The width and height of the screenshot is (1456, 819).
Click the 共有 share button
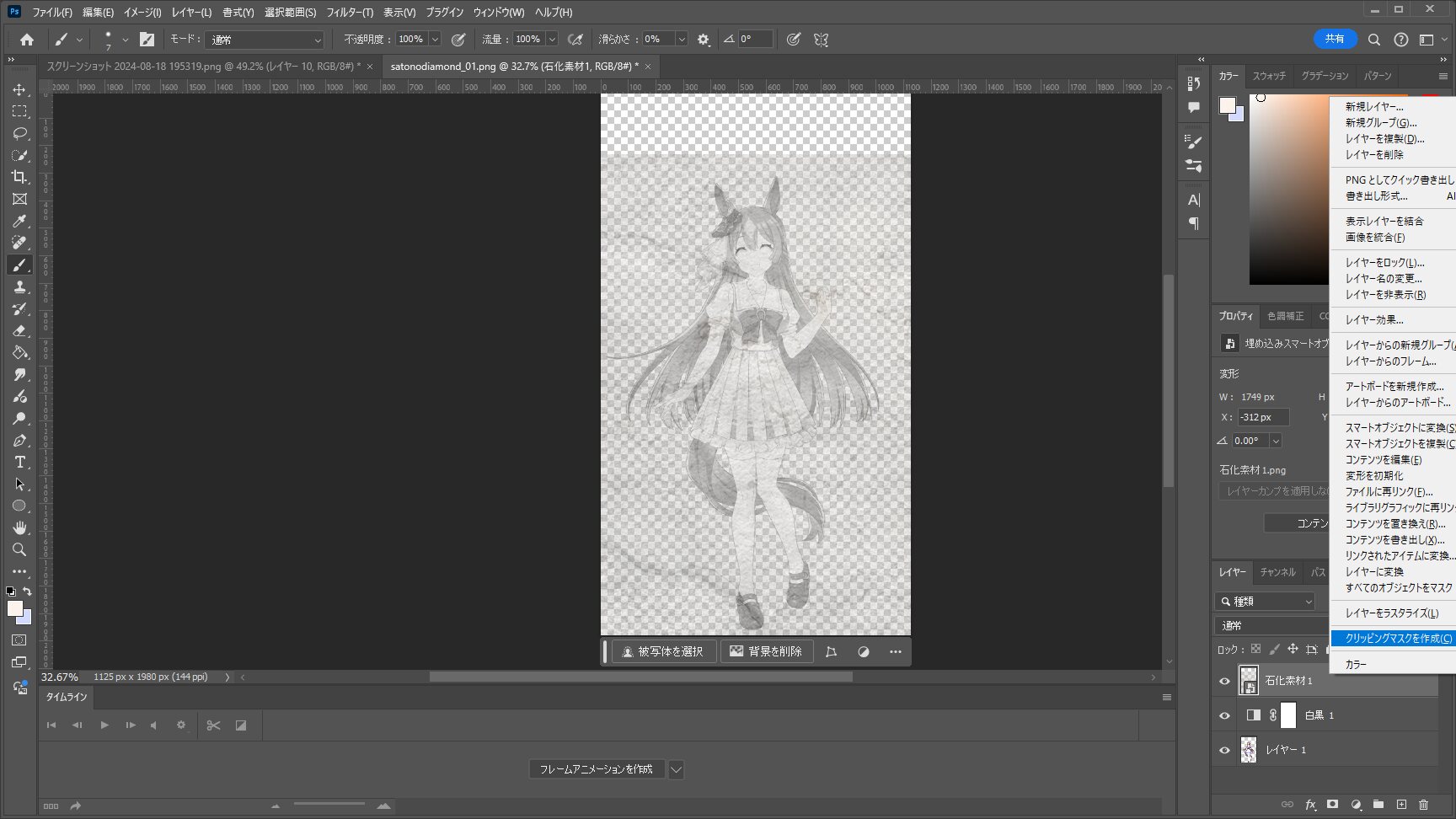pyautogui.click(x=1335, y=39)
